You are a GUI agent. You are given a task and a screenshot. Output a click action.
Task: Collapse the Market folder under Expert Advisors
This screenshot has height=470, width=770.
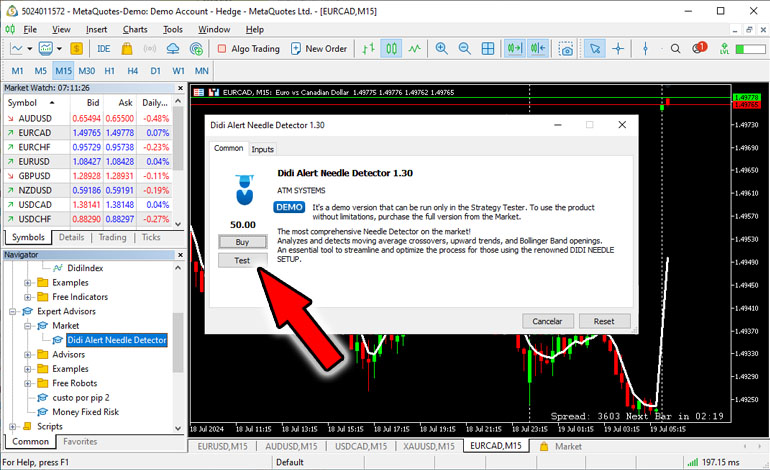click(x=28, y=326)
